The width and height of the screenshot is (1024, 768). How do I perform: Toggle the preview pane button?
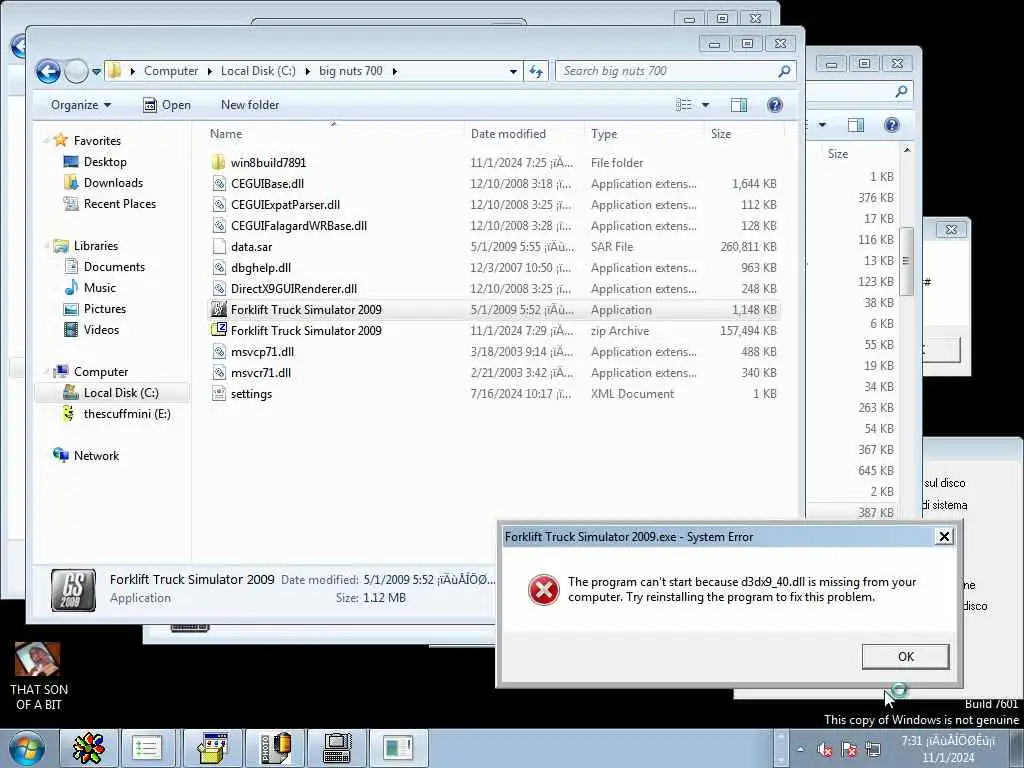[x=739, y=105]
